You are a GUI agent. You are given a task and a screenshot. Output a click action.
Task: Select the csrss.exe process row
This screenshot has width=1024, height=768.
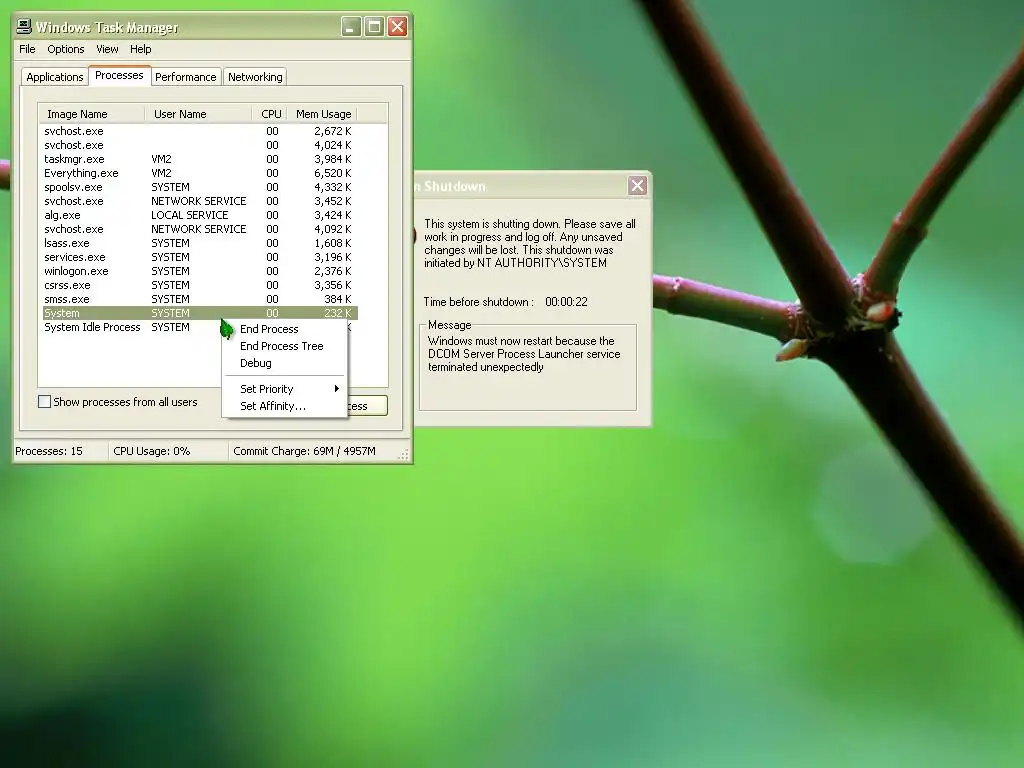coord(199,285)
